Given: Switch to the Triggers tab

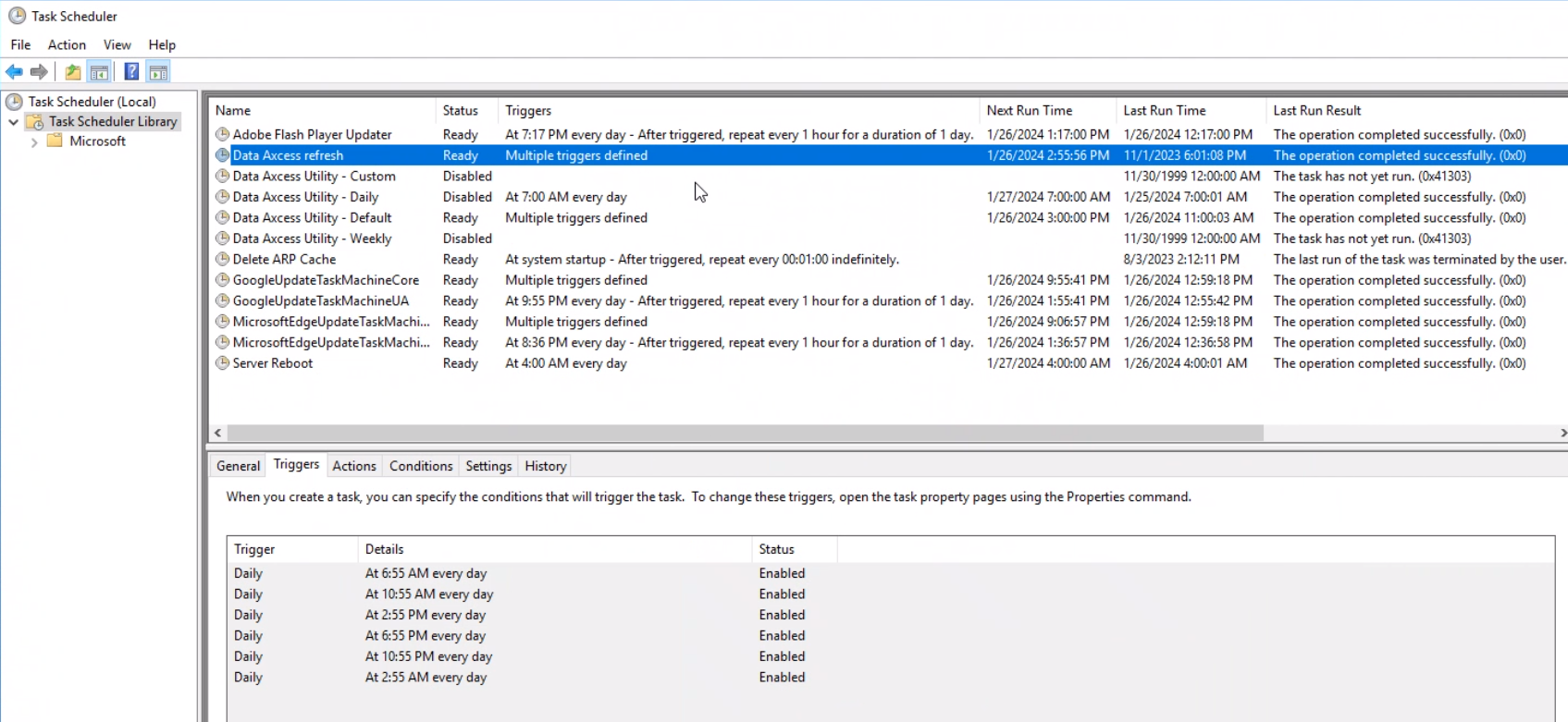Looking at the screenshot, I should [296, 464].
